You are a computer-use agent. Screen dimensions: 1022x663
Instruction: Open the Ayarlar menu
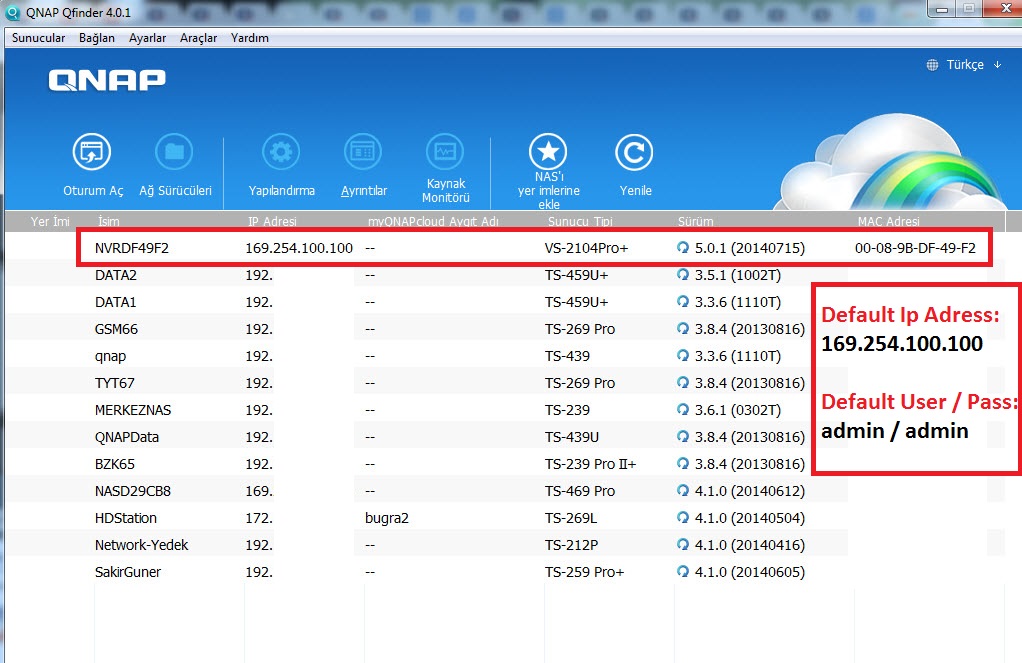(148, 38)
